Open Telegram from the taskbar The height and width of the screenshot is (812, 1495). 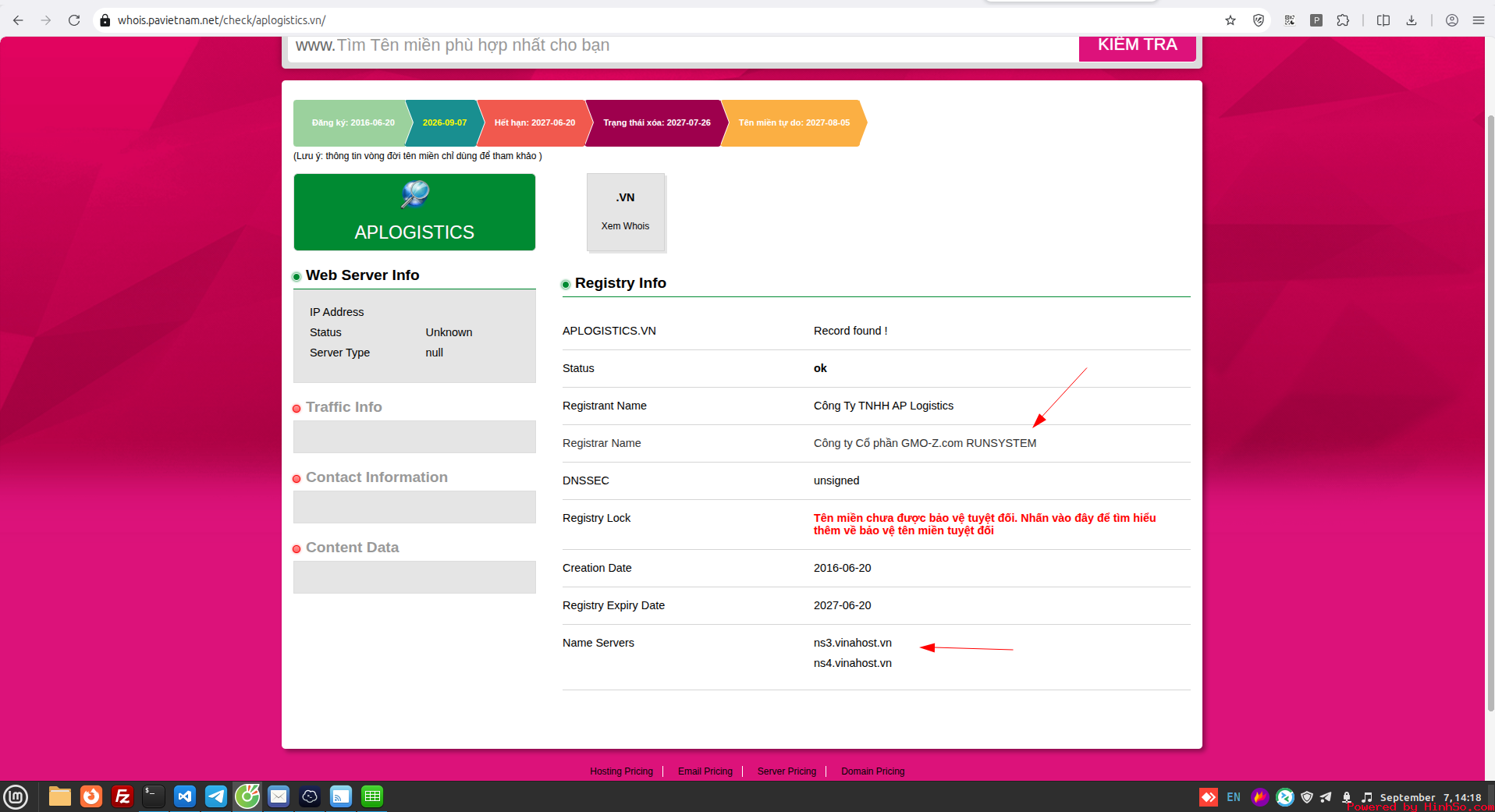[x=216, y=796]
